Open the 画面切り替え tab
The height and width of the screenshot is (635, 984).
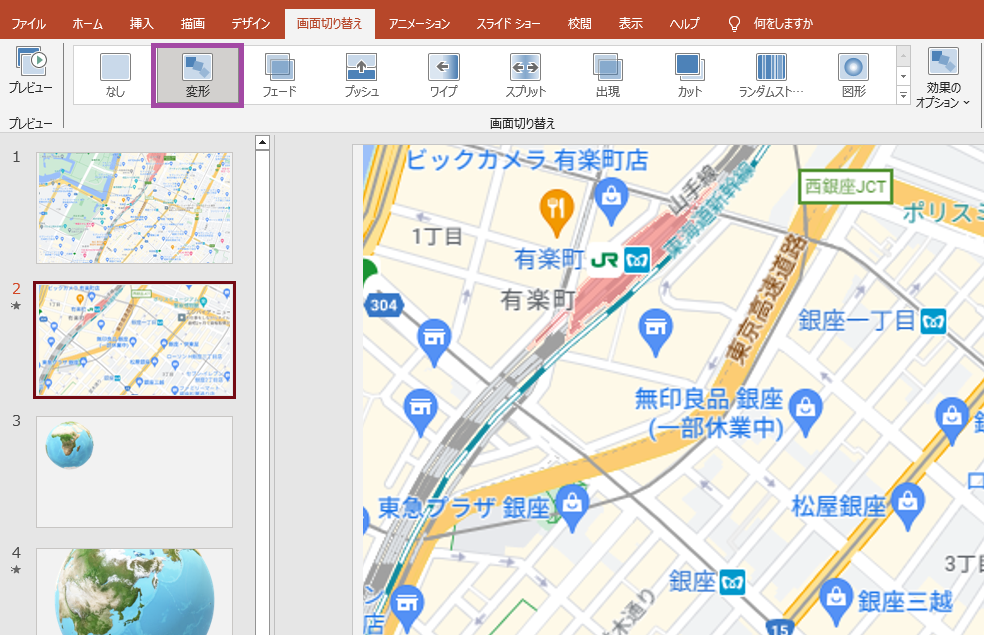329,24
